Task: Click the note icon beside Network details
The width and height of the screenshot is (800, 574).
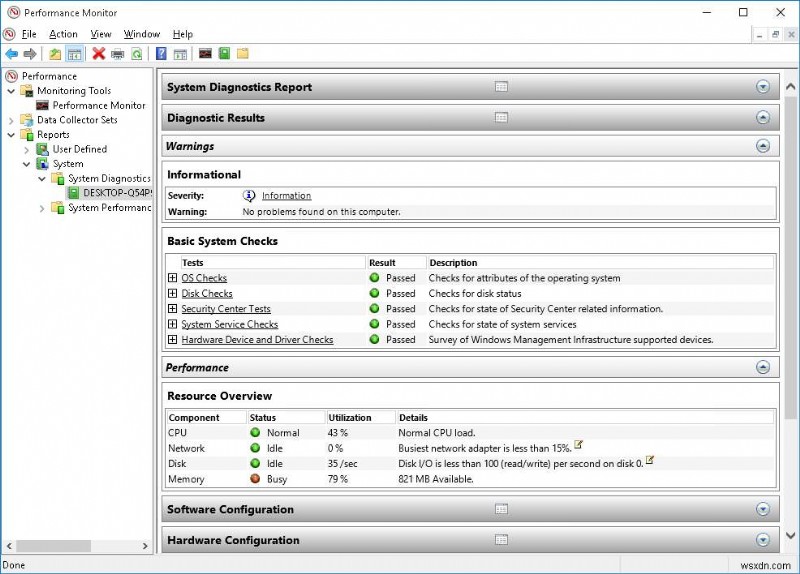Action: (579, 445)
